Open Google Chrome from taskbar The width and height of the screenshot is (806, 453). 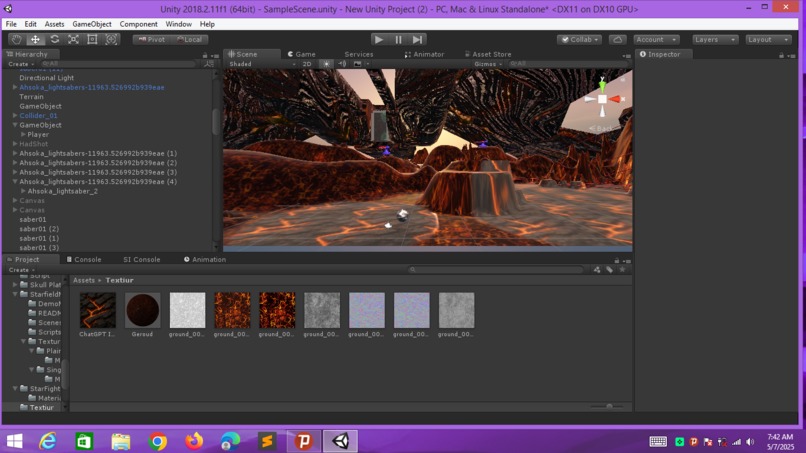158,441
